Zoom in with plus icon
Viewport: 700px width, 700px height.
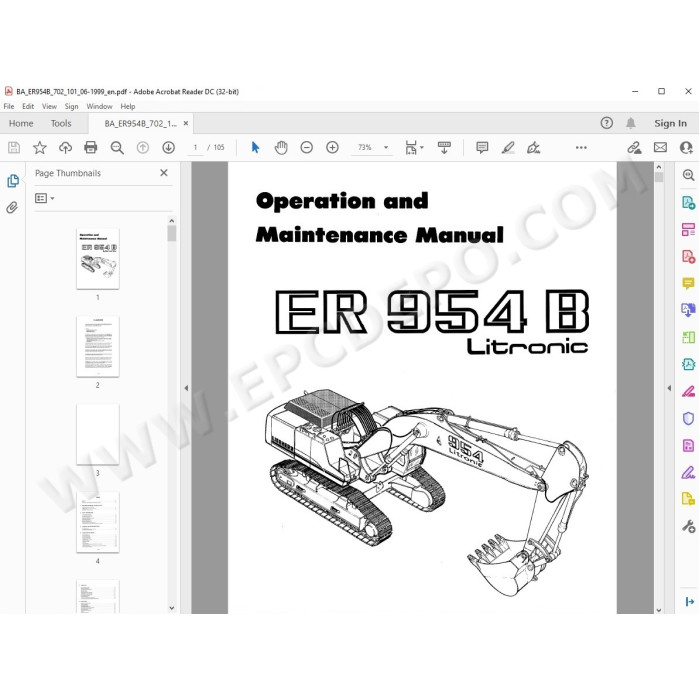pyautogui.click(x=332, y=147)
